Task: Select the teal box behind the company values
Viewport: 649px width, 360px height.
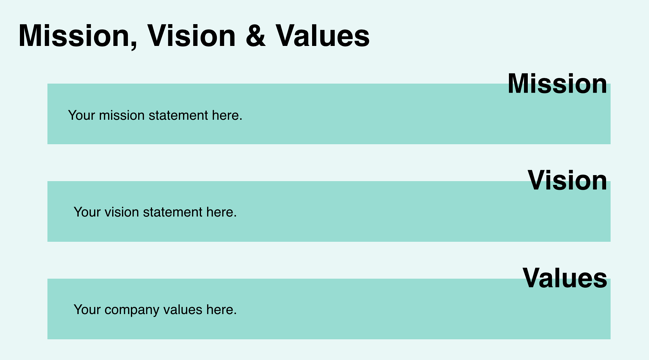Action: pyautogui.click(x=329, y=309)
